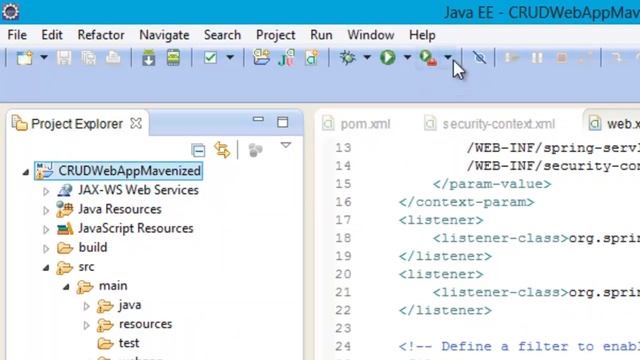This screenshot has height=360, width=640.
Task: Open the Project Explorer View Menu triangle
Action: click(286, 145)
